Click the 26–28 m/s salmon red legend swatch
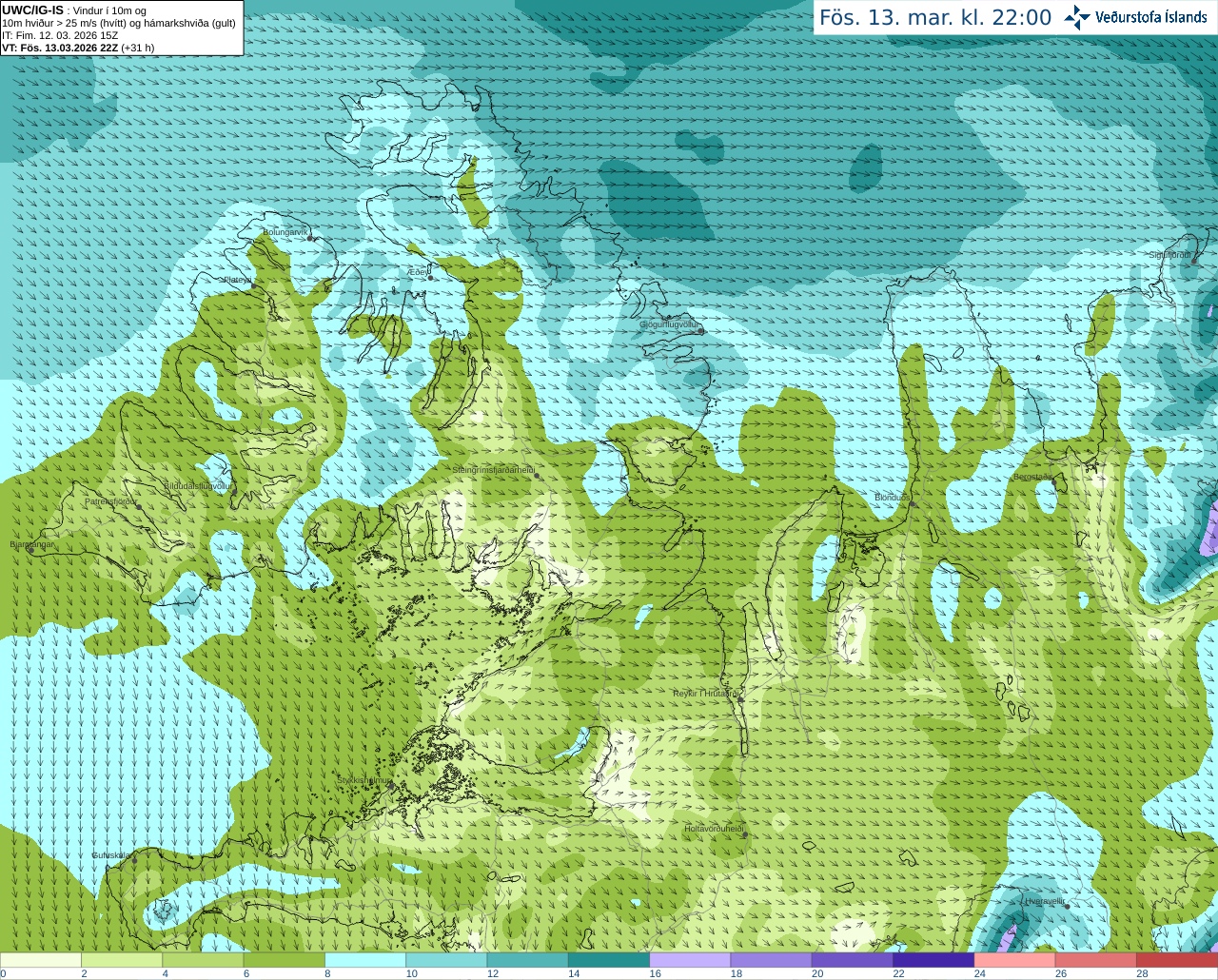This screenshot has width=1218, height=980. click(x=1096, y=960)
